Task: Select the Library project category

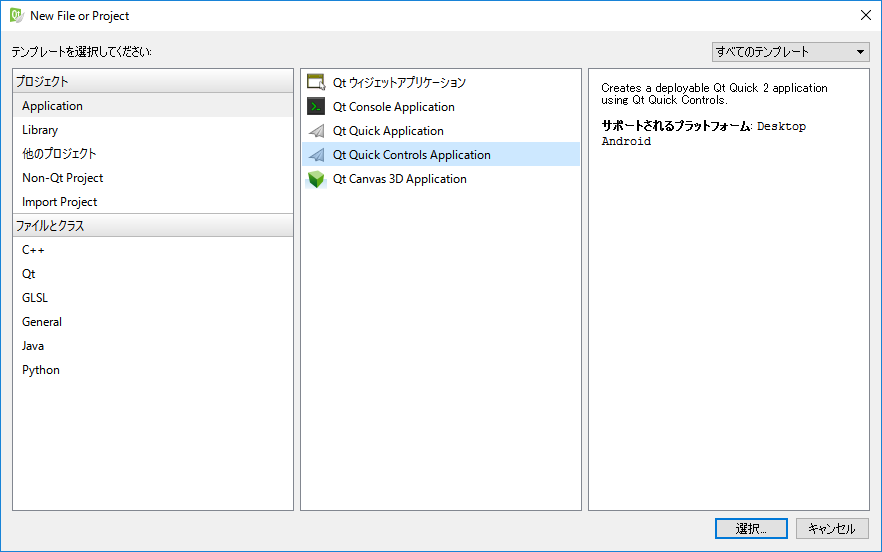Action: point(152,130)
